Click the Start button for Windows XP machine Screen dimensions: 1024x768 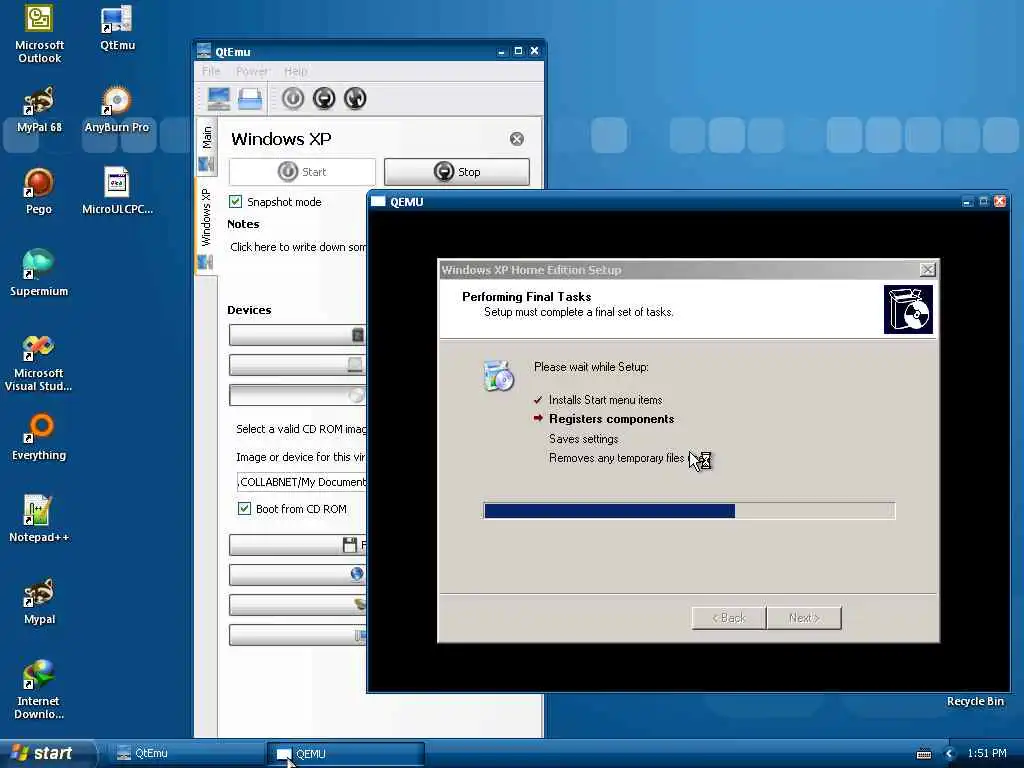[x=302, y=172]
